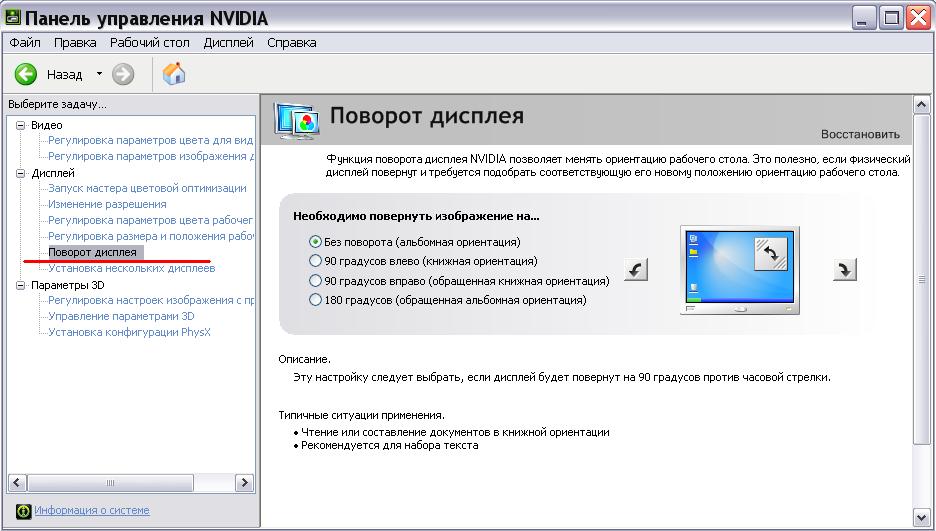Click up arrow of main vertical scrollbar
The image size is (936, 531).
(921, 105)
